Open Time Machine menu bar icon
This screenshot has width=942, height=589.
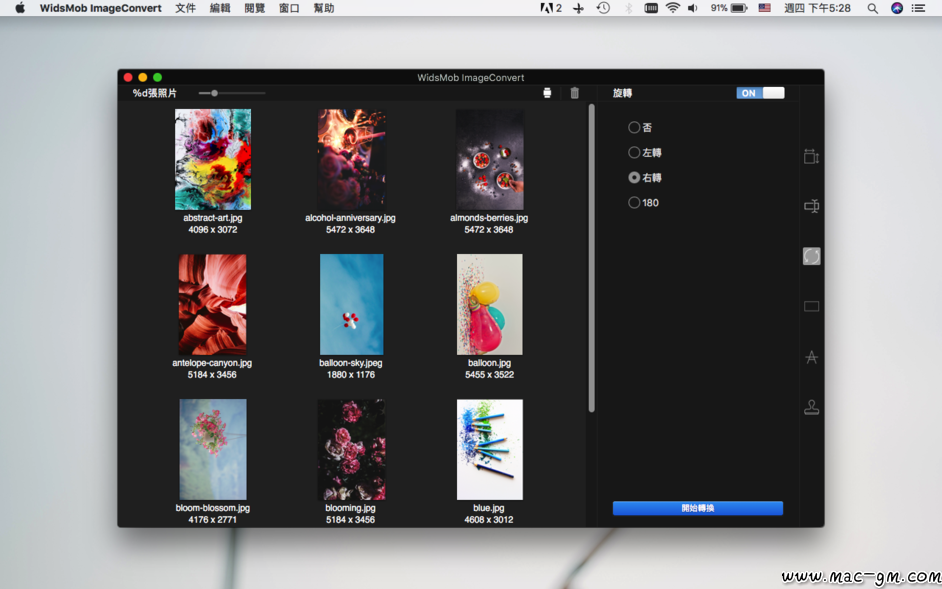[x=603, y=8]
